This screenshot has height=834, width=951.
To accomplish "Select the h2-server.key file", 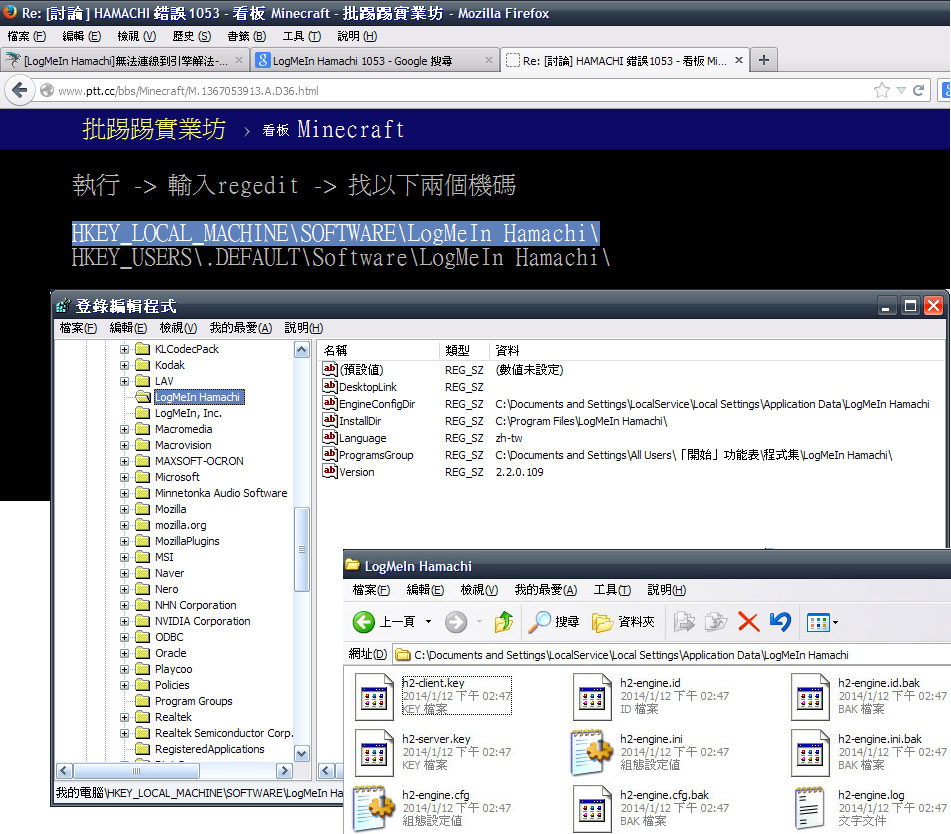I will coord(434,752).
